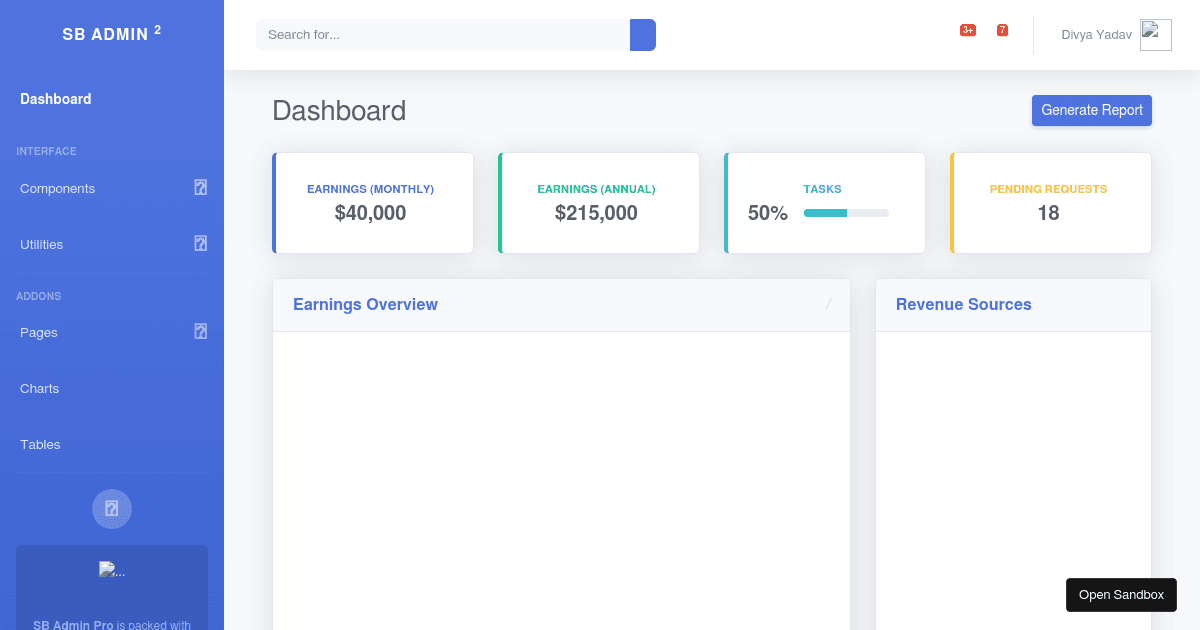
Task: Click the Pending Requests card
Action: point(1050,203)
